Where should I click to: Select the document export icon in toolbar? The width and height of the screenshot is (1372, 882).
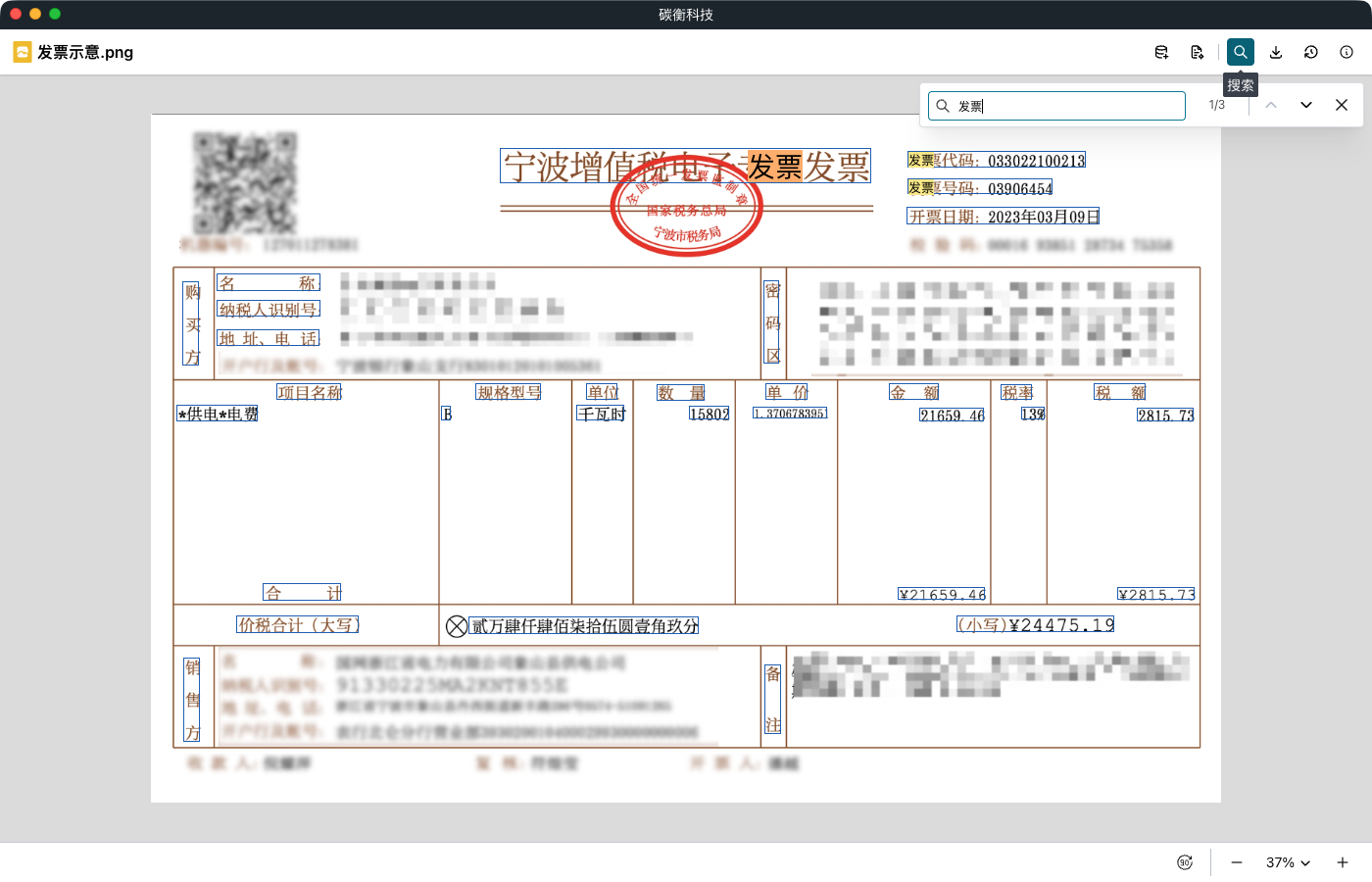pyautogui.click(x=1197, y=52)
